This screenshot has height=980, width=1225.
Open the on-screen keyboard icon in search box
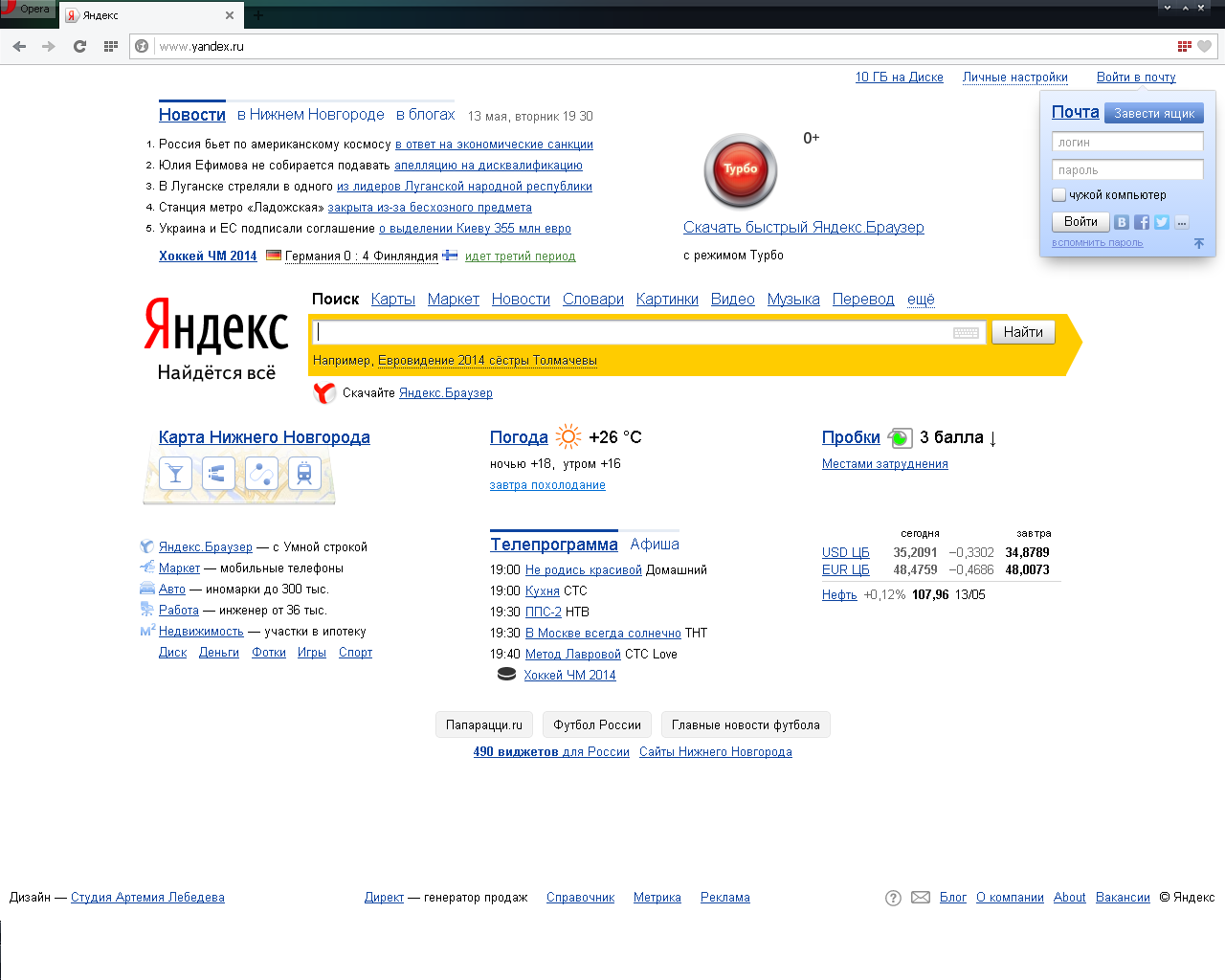click(966, 332)
